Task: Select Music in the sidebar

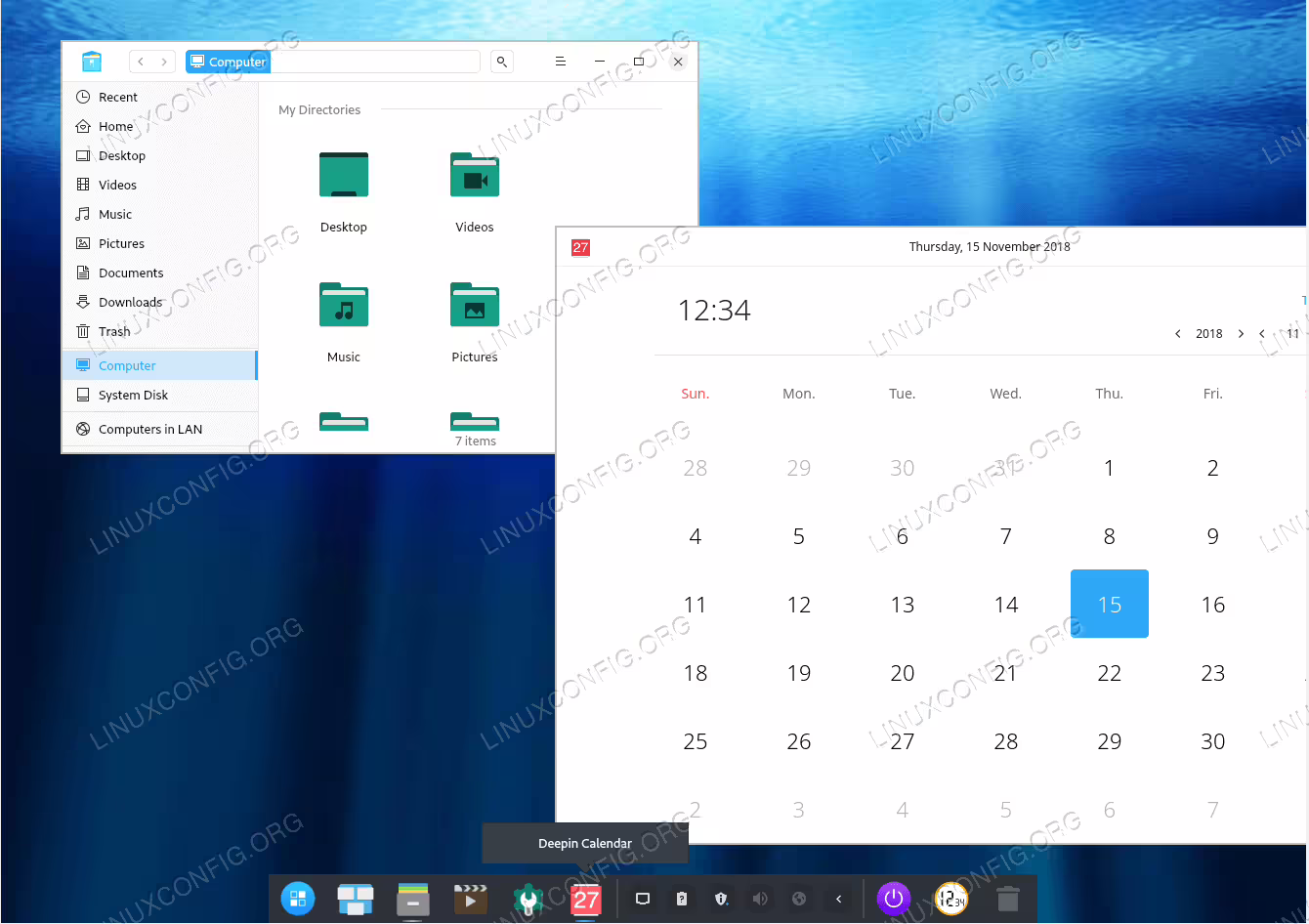Action: pos(159,214)
